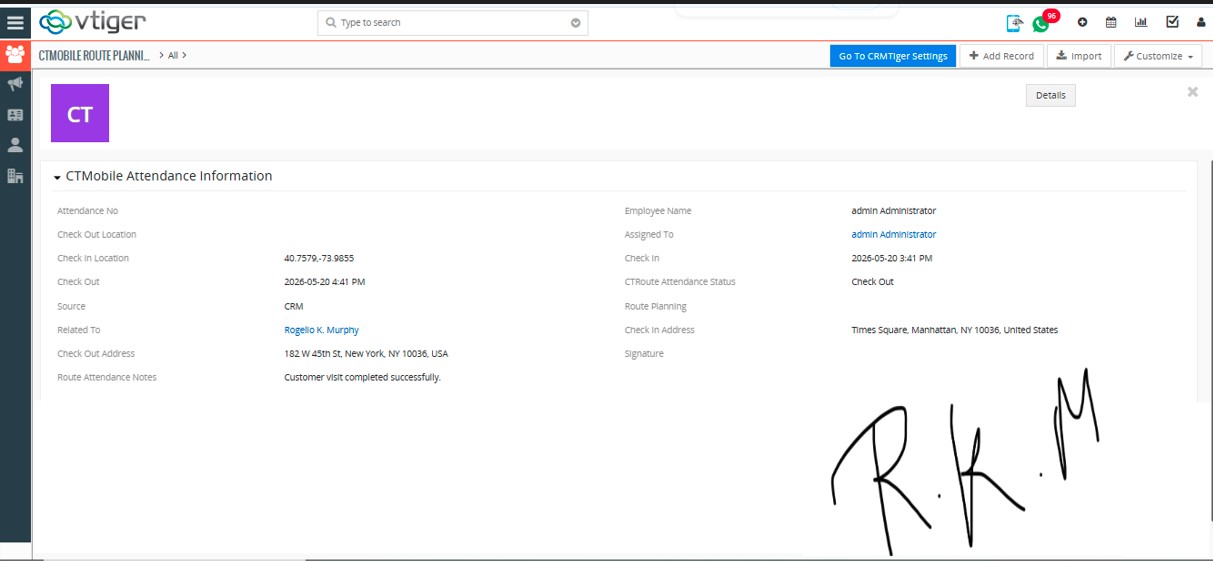
Task: Click the Signature label
Action: pos(644,354)
